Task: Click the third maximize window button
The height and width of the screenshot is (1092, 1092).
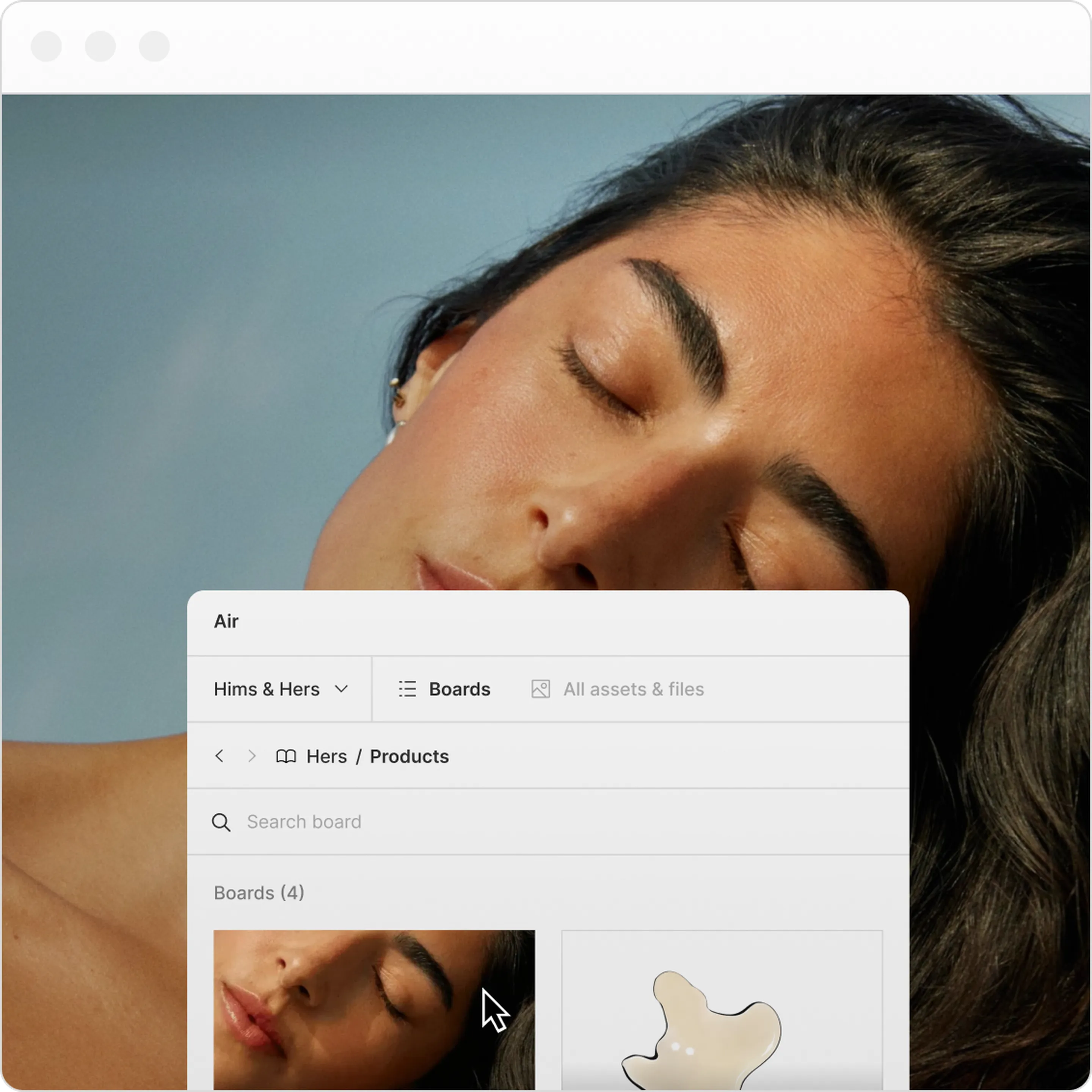Action: coord(154,46)
